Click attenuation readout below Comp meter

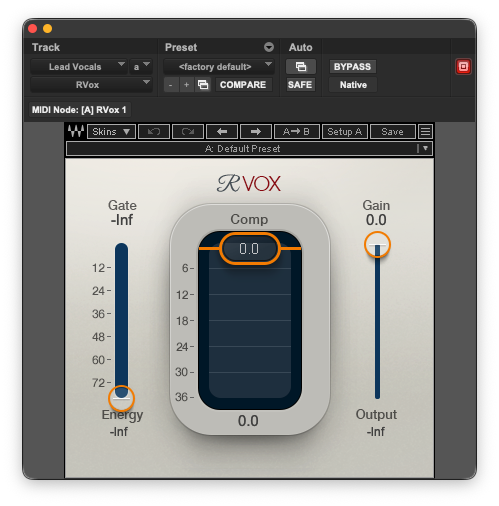click(248, 421)
